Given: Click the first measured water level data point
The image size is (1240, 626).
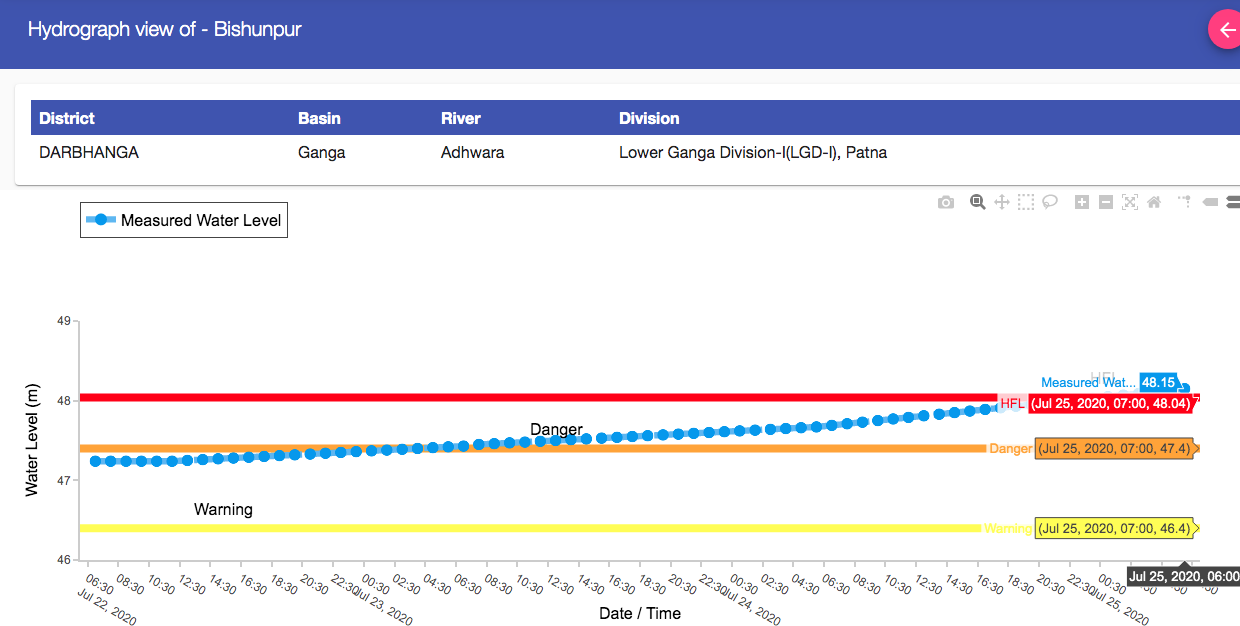Looking at the screenshot, I should click(95, 461).
